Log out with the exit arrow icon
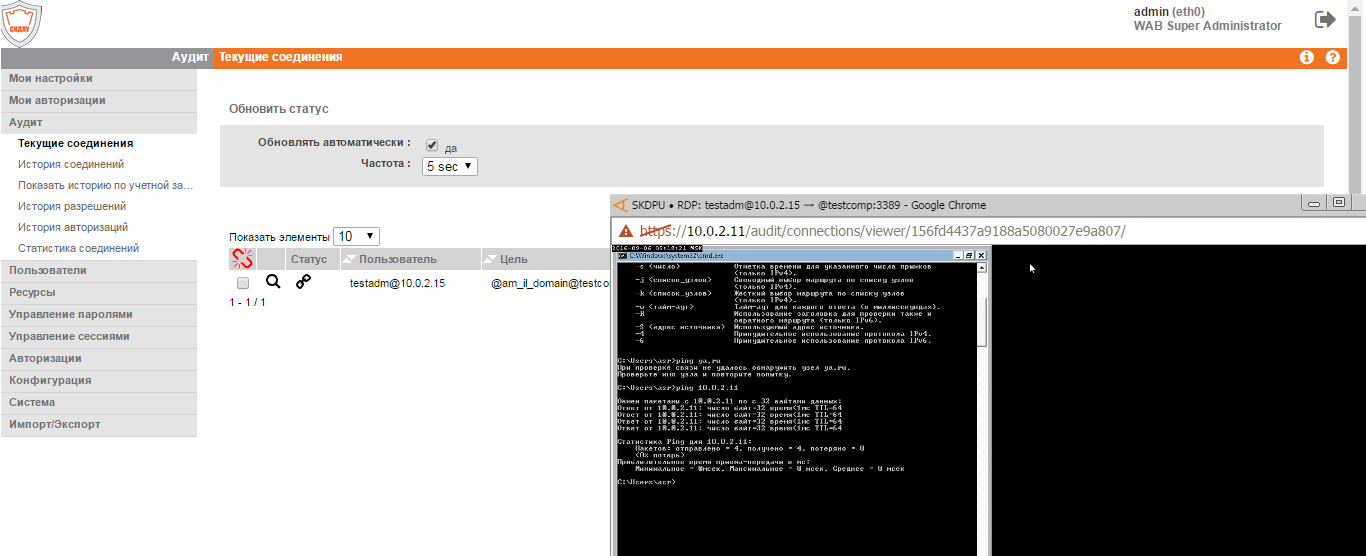Image resolution: width=1366 pixels, height=556 pixels. pos(1325,19)
